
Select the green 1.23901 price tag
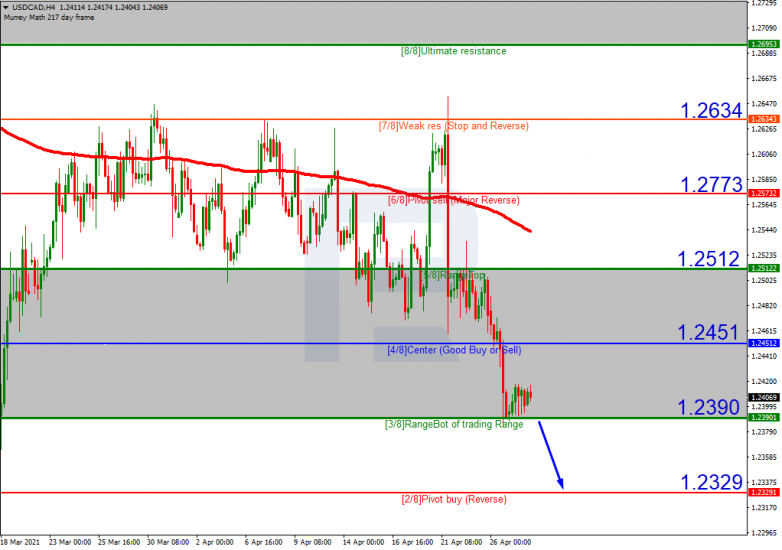[x=764, y=417]
